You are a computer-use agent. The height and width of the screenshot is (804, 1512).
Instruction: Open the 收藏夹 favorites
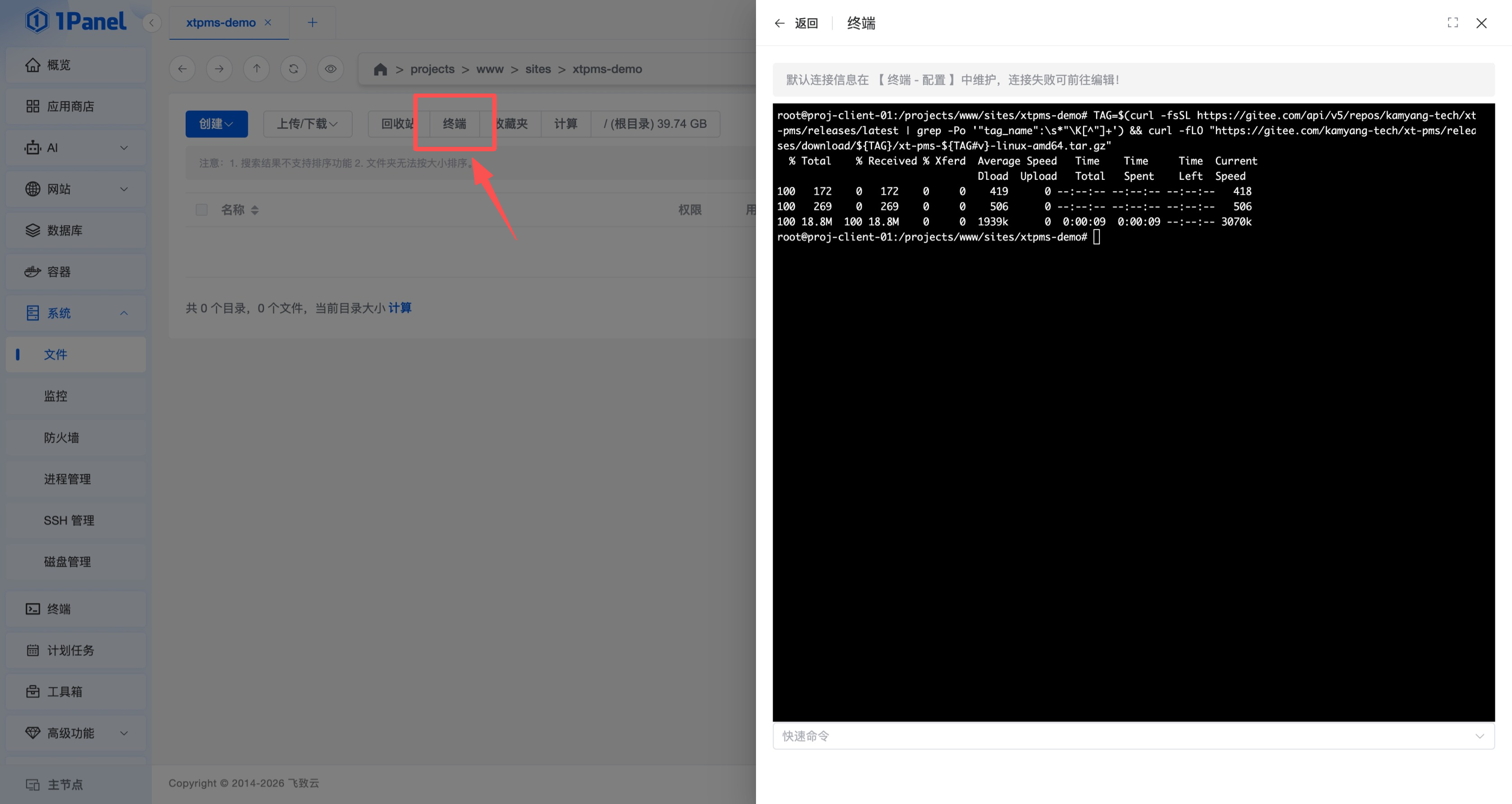click(512, 124)
